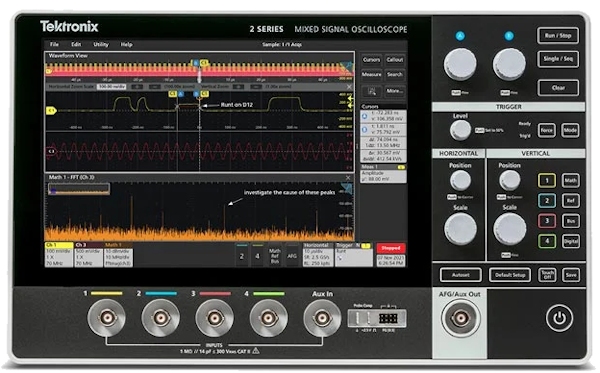
Task: Click the trigger Force button
Action: tap(547, 130)
